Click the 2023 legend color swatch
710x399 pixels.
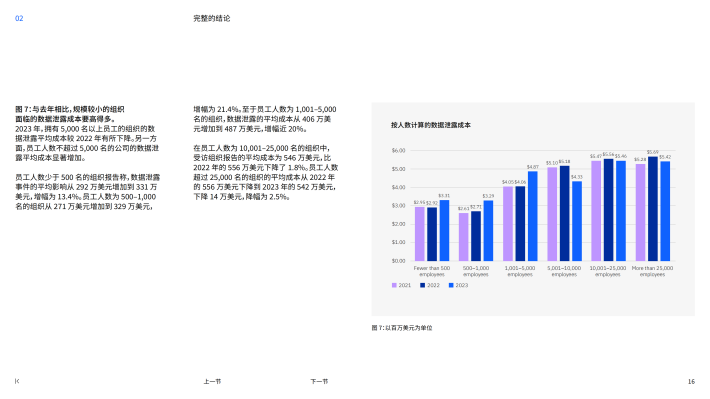[x=451, y=285]
